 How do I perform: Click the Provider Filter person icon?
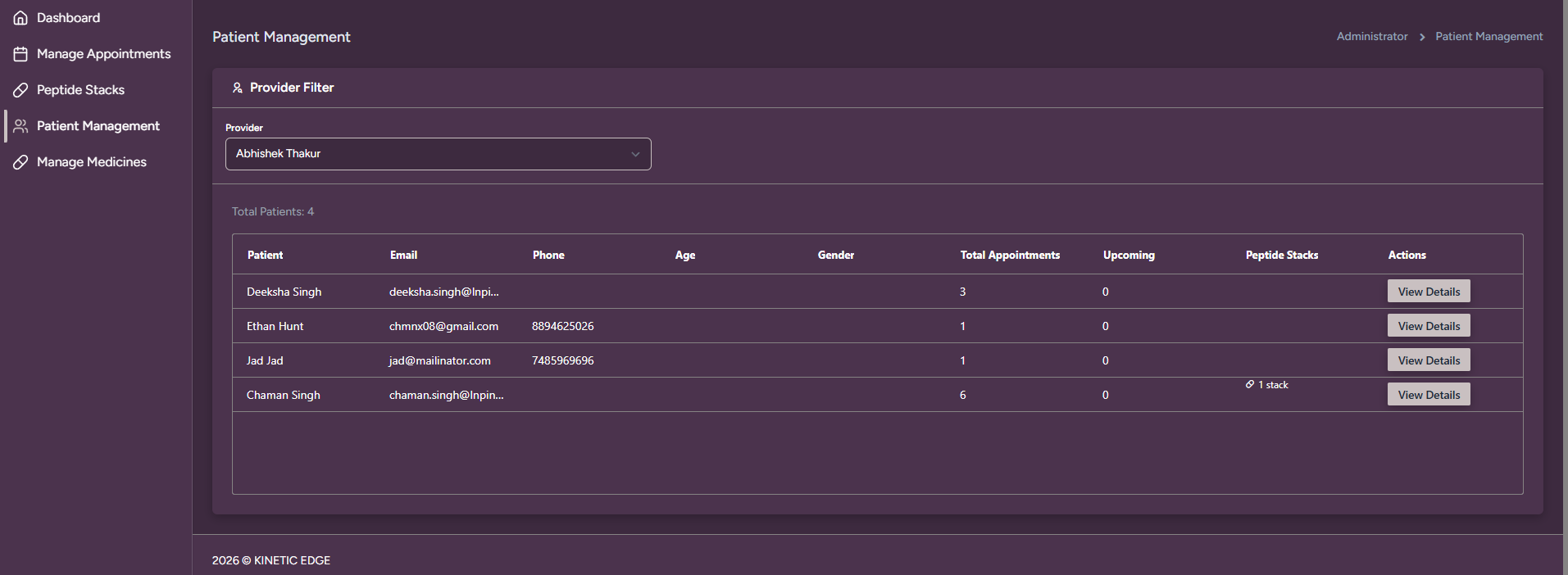(x=237, y=88)
